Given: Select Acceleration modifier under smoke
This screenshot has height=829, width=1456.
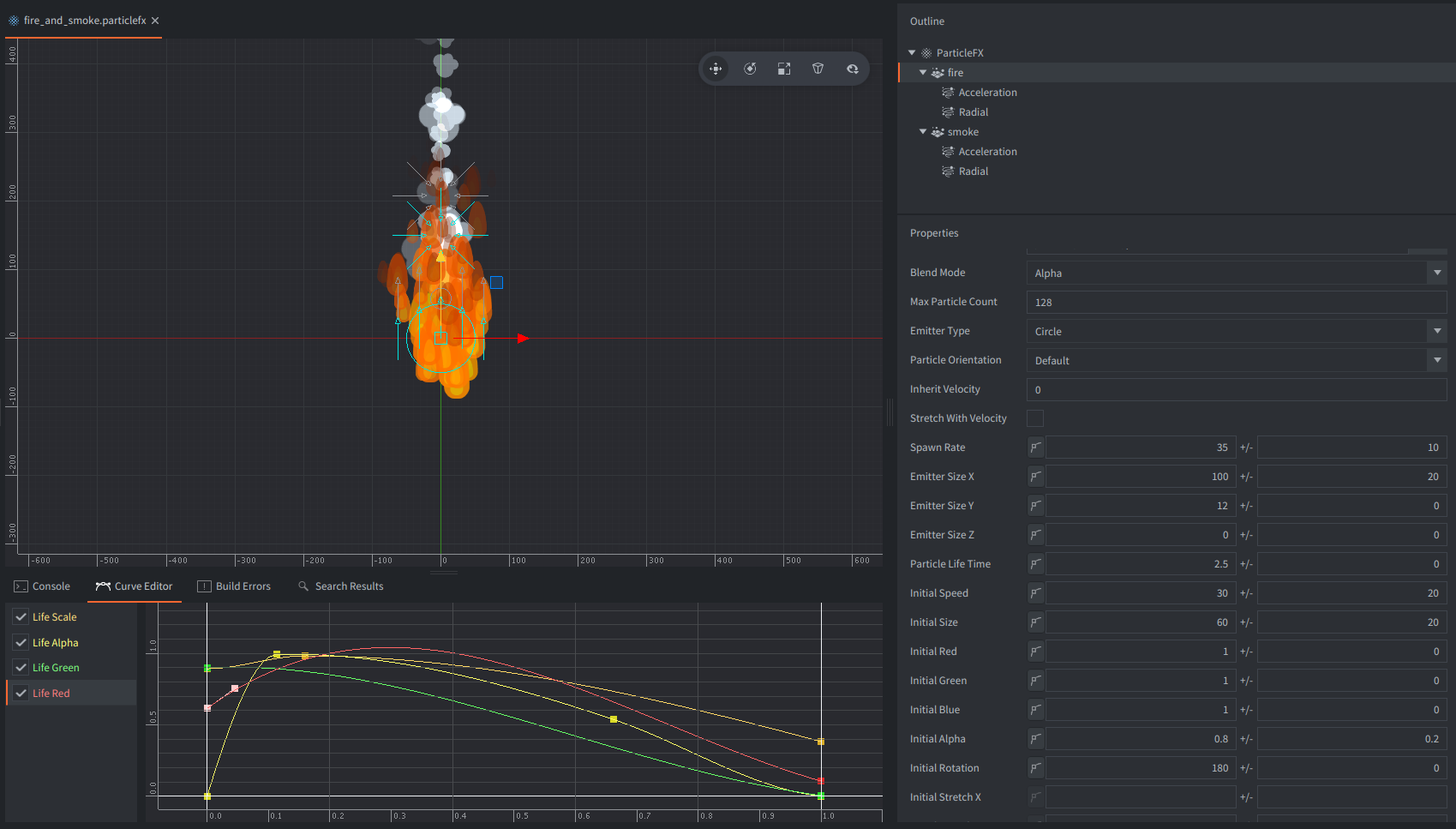Looking at the screenshot, I should coord(987,152).
